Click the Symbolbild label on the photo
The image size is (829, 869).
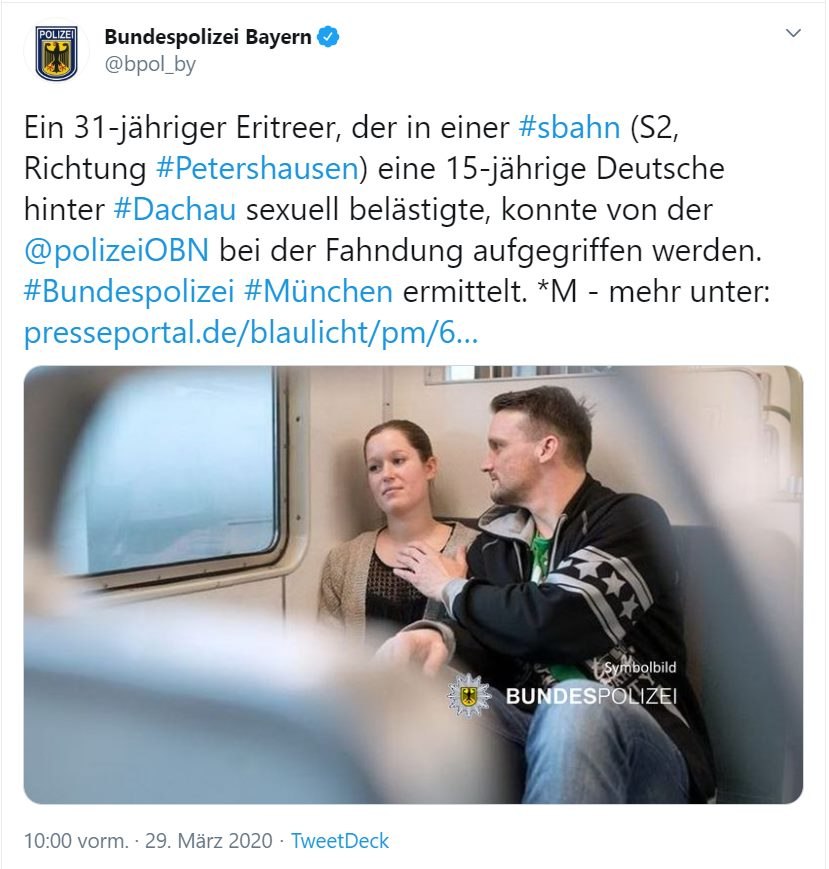coord(640,667)
